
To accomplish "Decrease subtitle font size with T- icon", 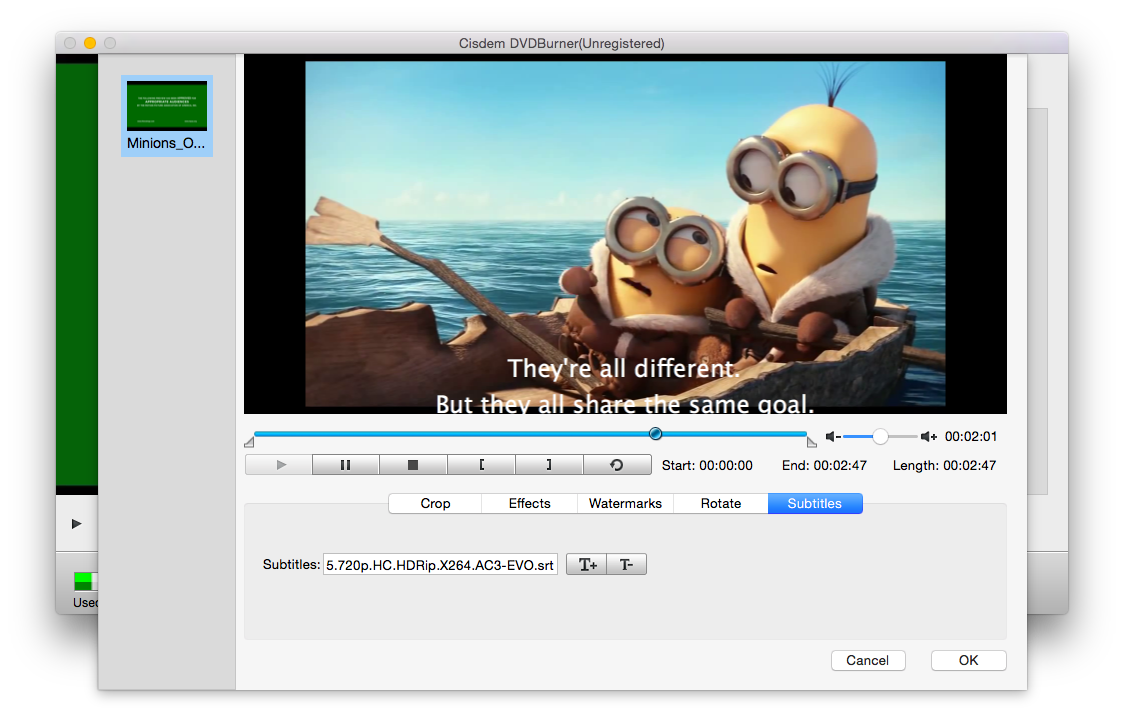I will point(627,563).
